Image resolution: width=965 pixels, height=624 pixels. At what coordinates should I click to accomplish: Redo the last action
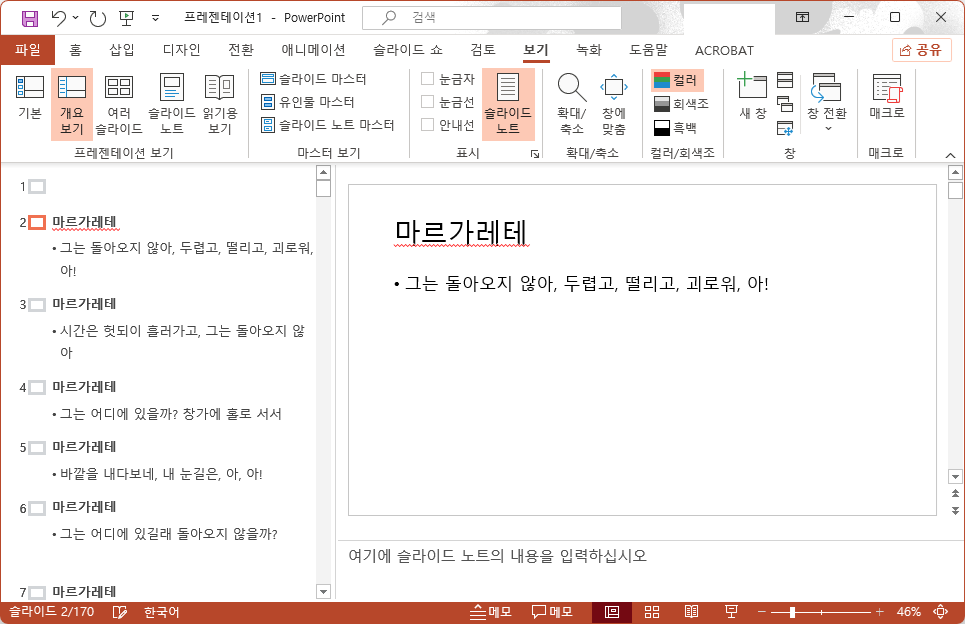click(x=98, y=18)
